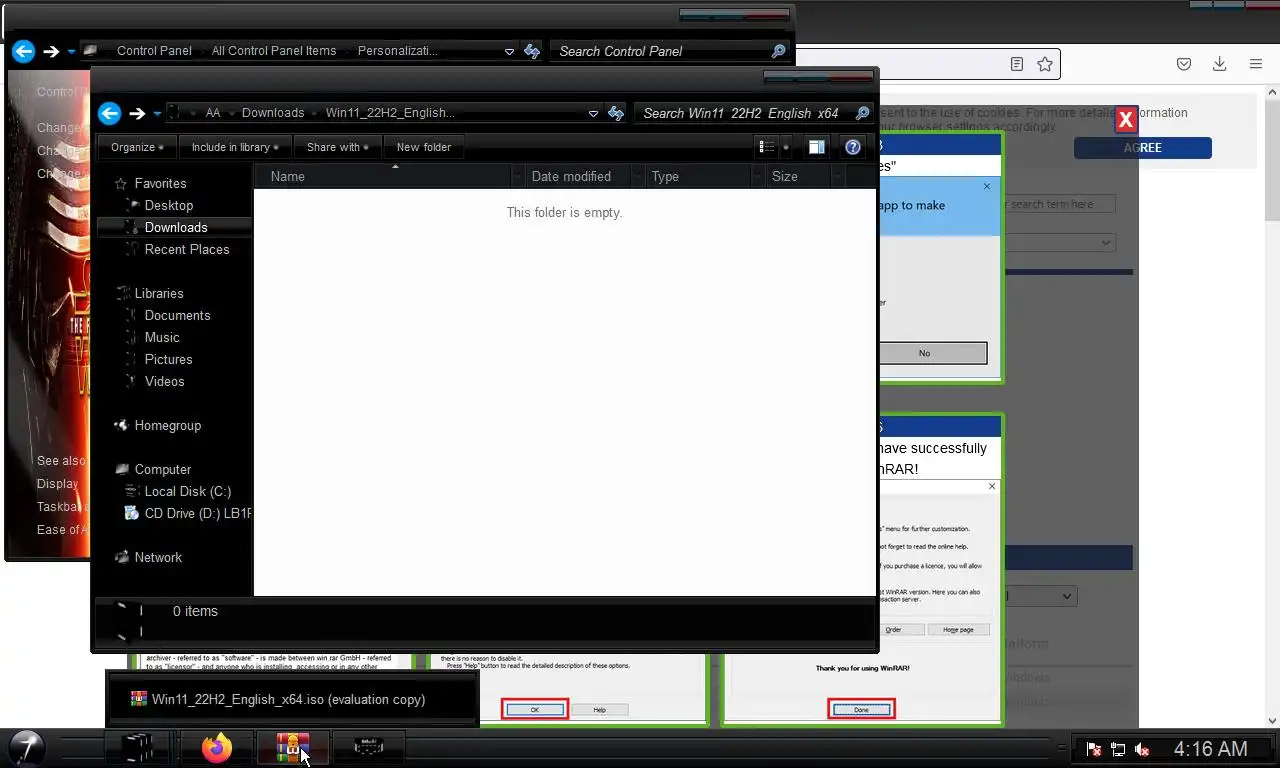Open Windows Explorer taskbar button

point(139,747)
